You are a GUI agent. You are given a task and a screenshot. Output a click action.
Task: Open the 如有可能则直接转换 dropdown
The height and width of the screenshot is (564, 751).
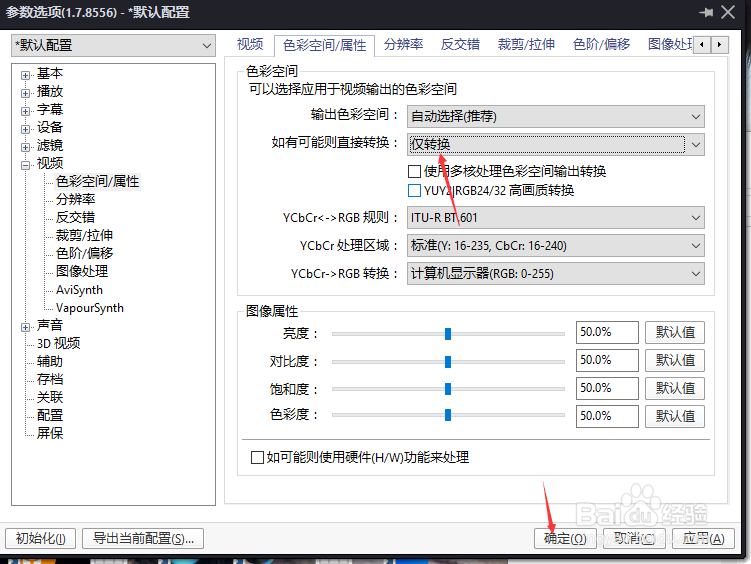[556, 145]
